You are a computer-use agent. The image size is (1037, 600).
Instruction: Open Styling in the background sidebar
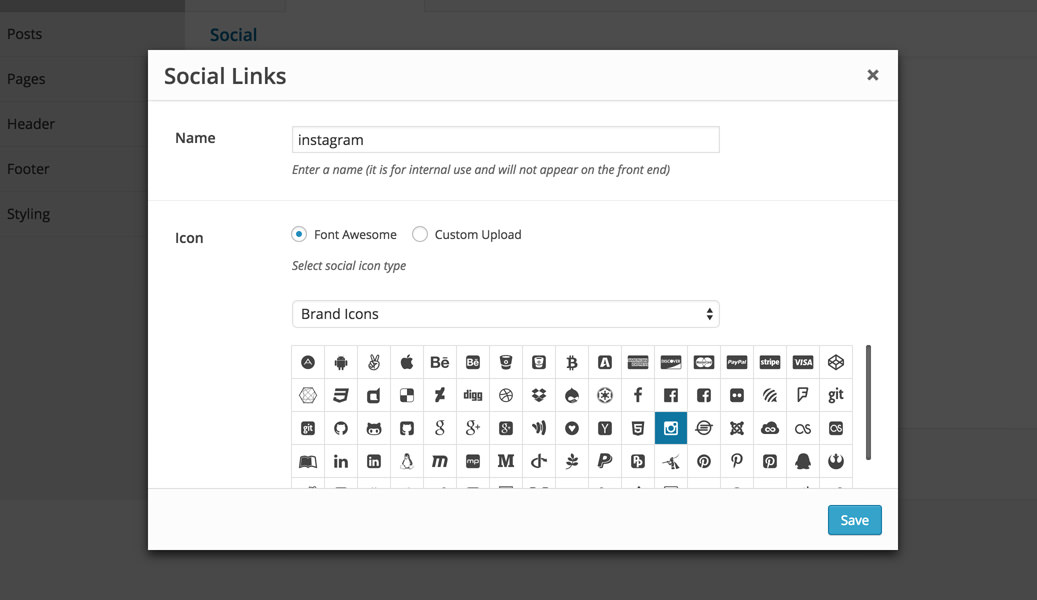(28, 214)
